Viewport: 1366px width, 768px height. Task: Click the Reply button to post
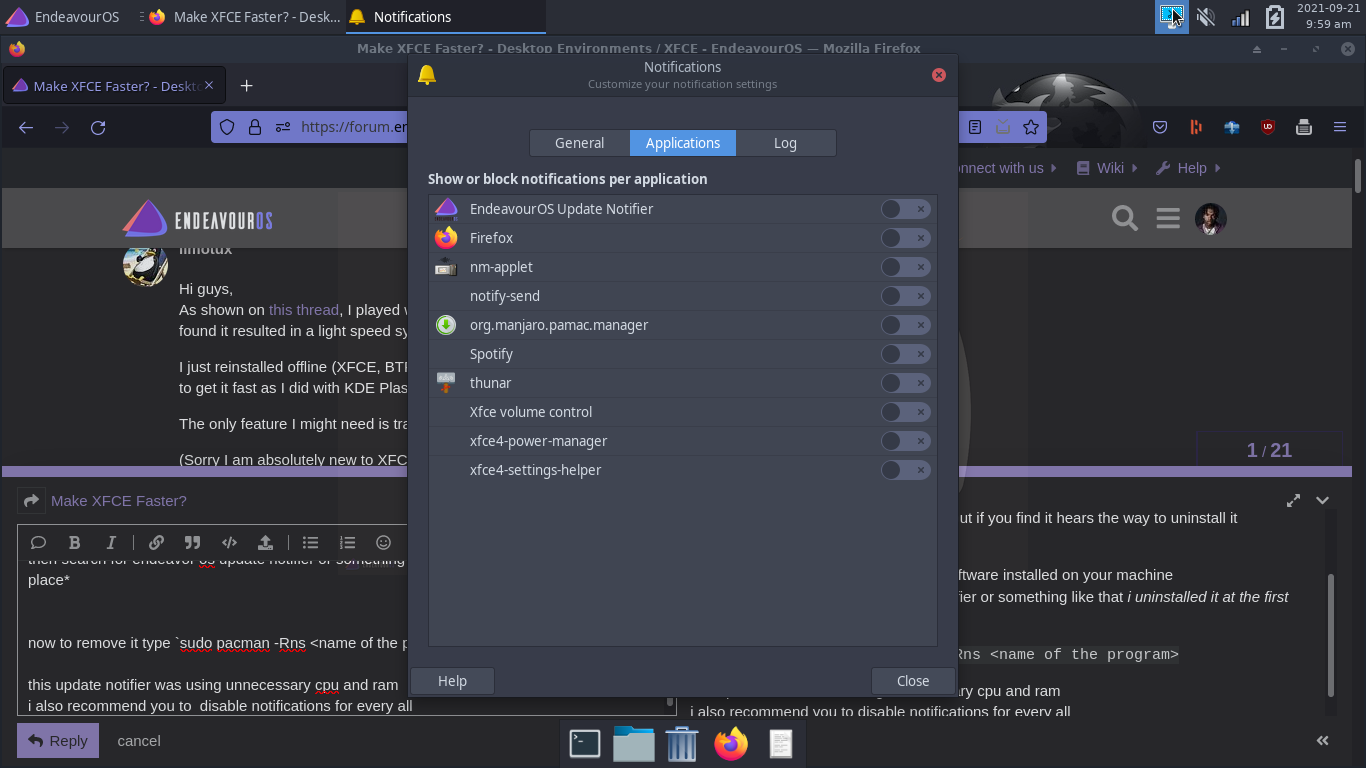(58, 741)
